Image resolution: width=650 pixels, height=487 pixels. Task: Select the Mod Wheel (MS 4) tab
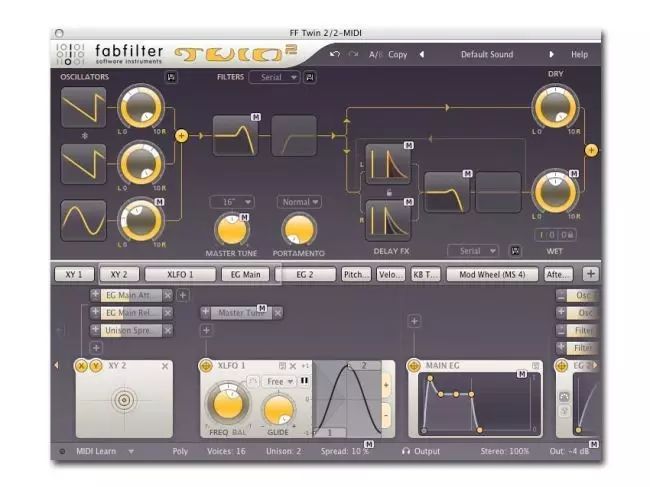point(491,273)
